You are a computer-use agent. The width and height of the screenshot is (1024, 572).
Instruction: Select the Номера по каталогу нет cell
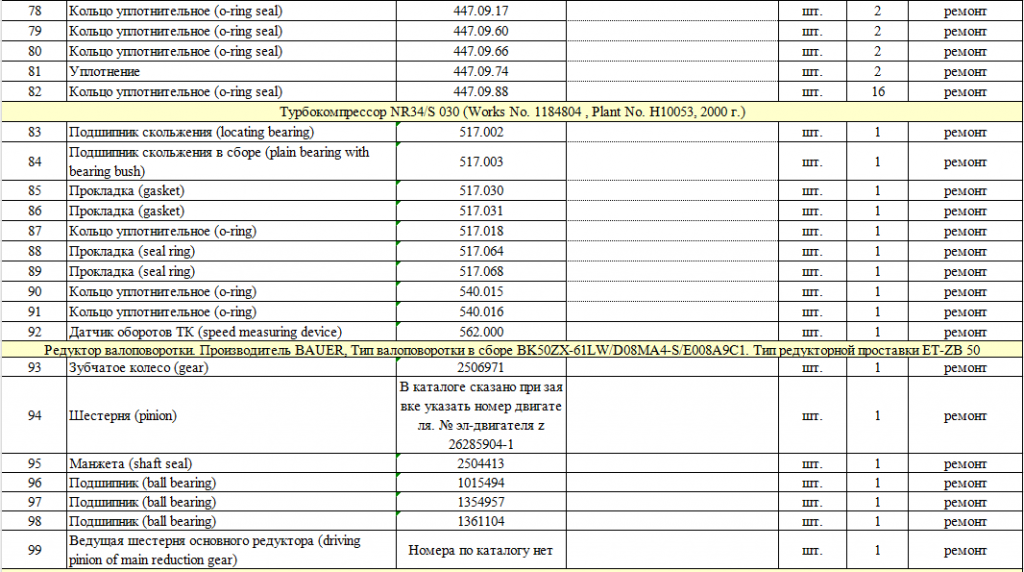point(481,550)
